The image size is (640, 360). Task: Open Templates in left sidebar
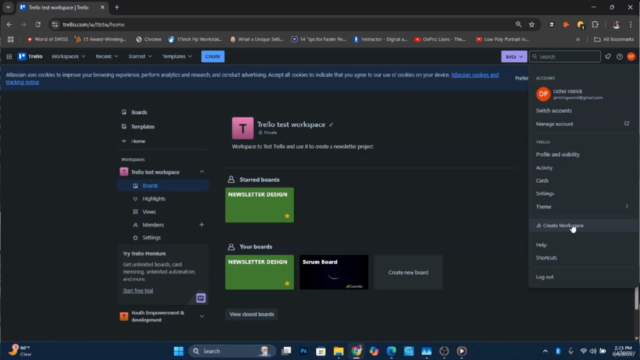tap(142, 127)
